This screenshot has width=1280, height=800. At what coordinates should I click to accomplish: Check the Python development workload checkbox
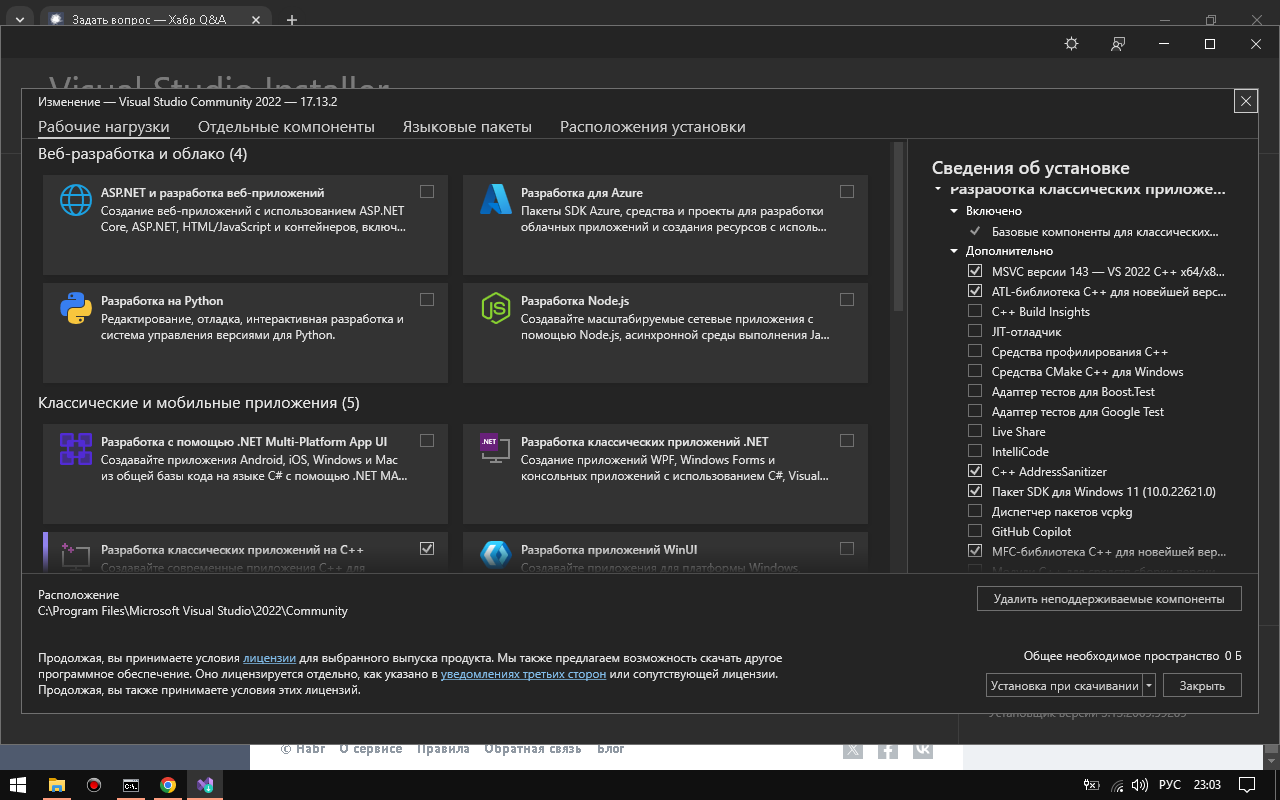click(x=427, y=299)
